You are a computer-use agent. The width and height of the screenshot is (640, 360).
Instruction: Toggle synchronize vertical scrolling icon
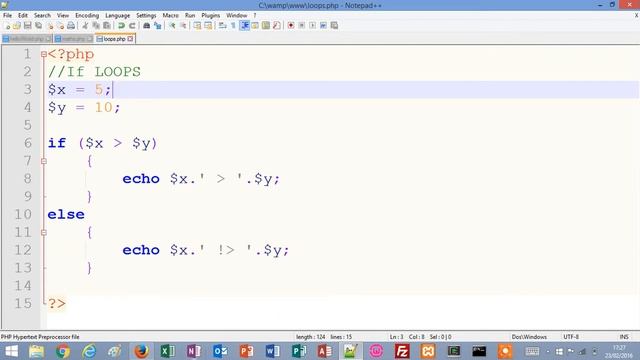[x=197, y=26]
